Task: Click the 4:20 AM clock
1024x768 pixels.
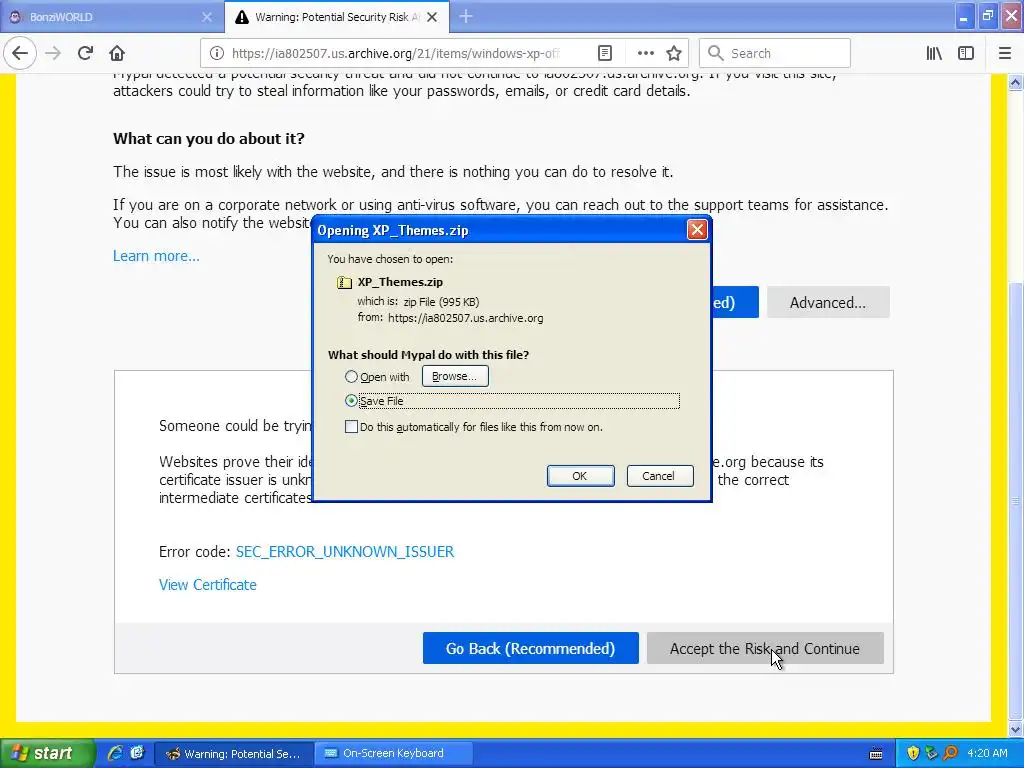Action: coord(987,754)
